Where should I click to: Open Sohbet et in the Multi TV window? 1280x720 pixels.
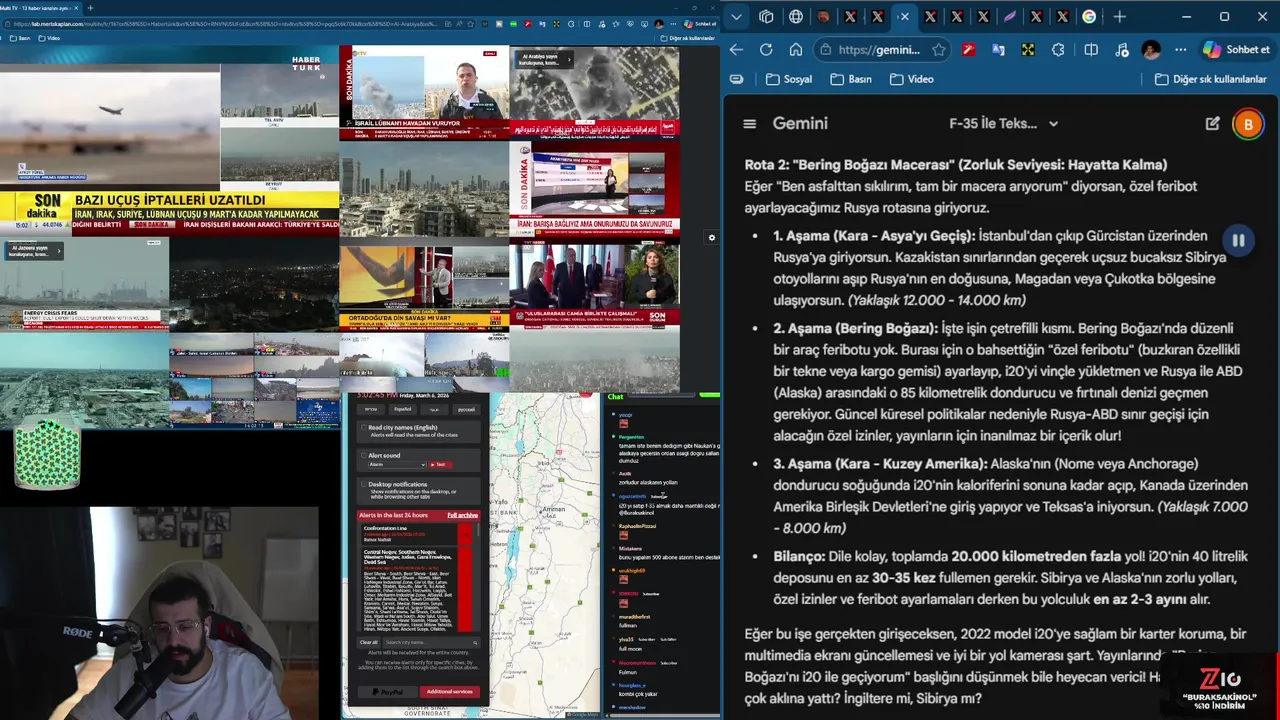point(700,23)
